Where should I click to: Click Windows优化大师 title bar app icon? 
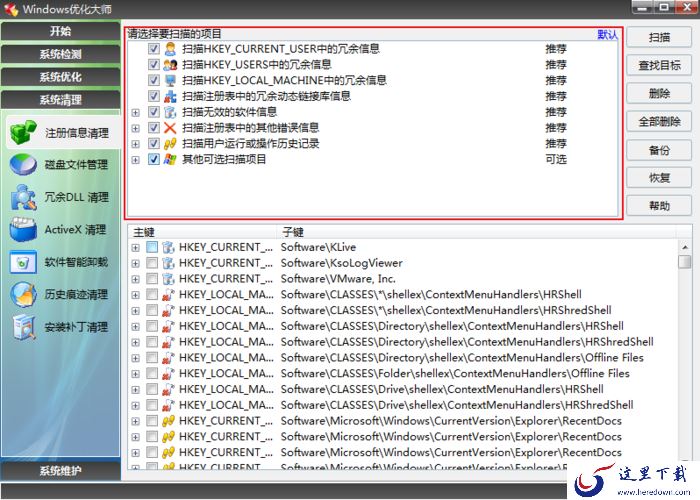coord(11,9)
